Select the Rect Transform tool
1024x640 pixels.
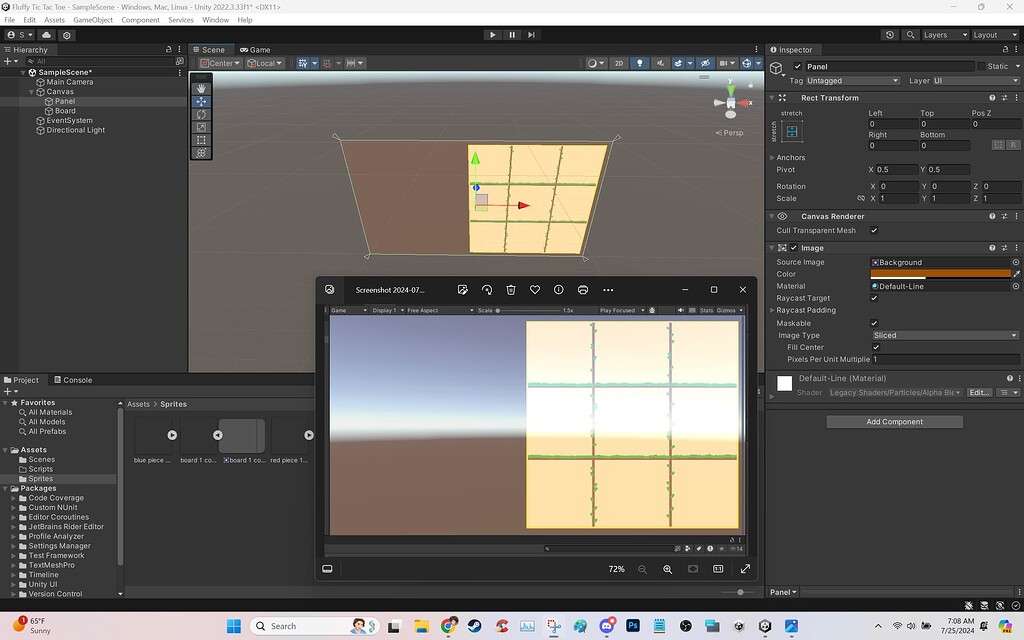[202, 140]
